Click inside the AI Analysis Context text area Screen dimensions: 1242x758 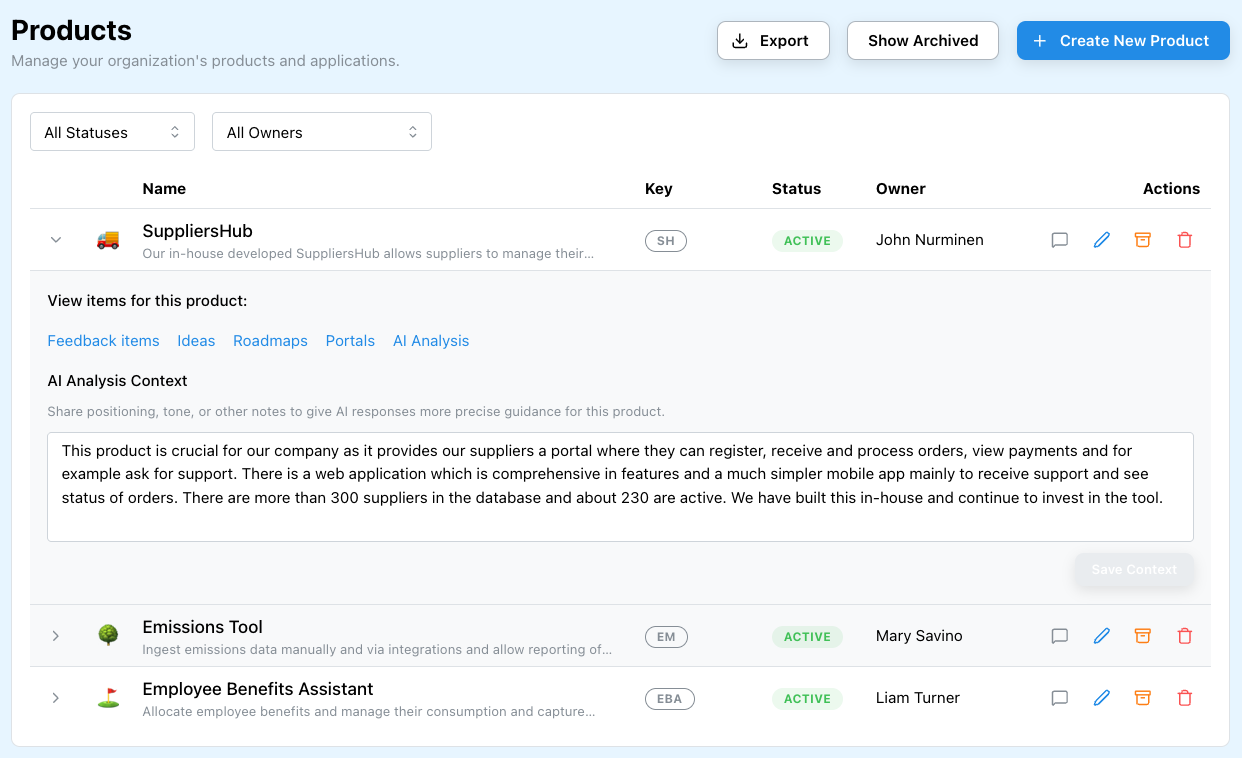click(x=620, y=487)
